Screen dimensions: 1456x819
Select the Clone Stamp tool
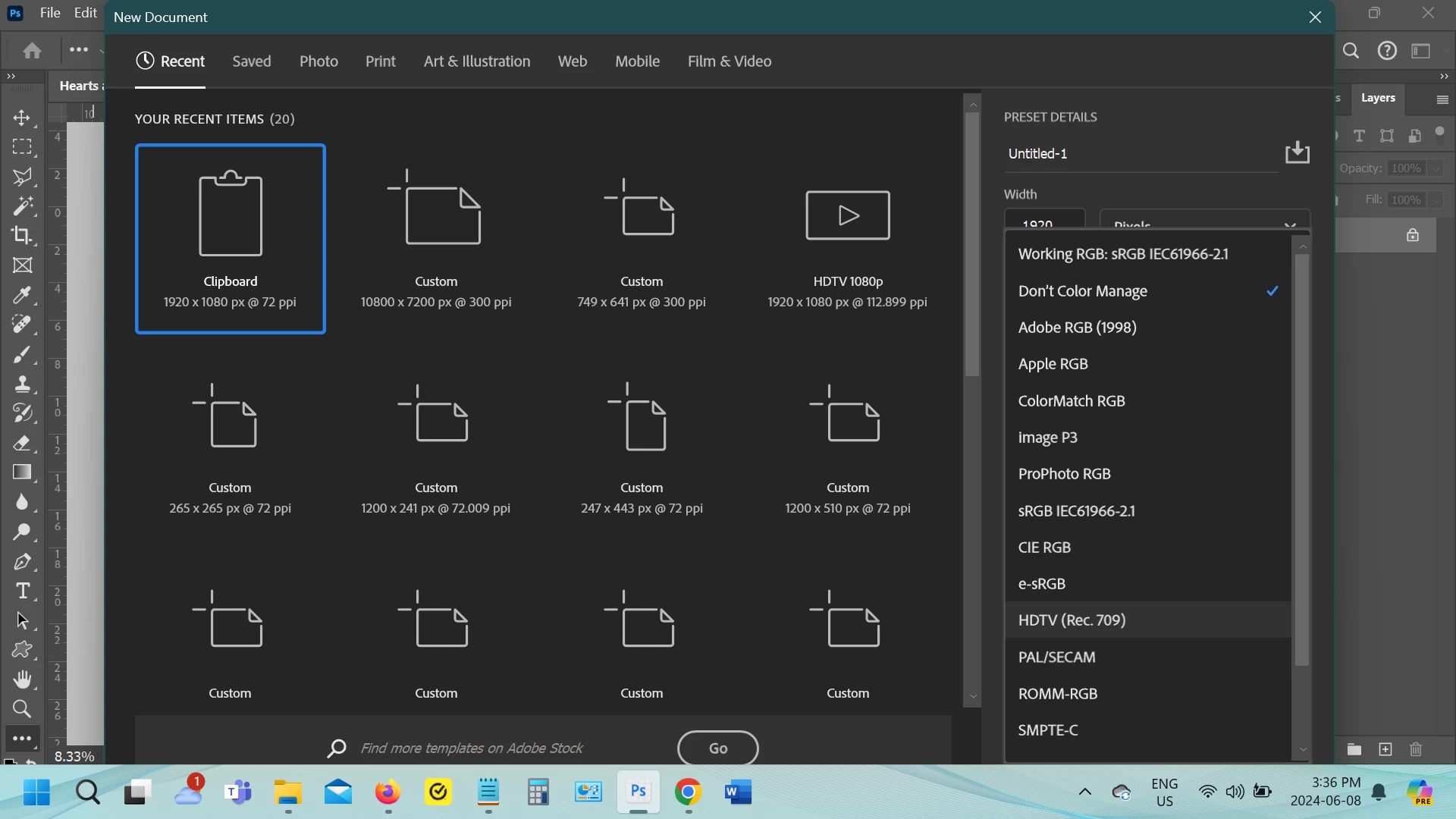(22, 384)
